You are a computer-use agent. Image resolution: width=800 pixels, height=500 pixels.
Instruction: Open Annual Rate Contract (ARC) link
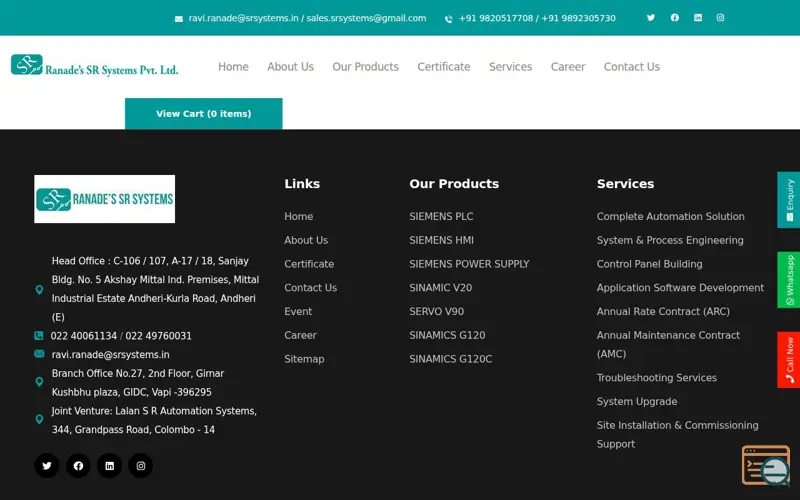tap(663, 312)
